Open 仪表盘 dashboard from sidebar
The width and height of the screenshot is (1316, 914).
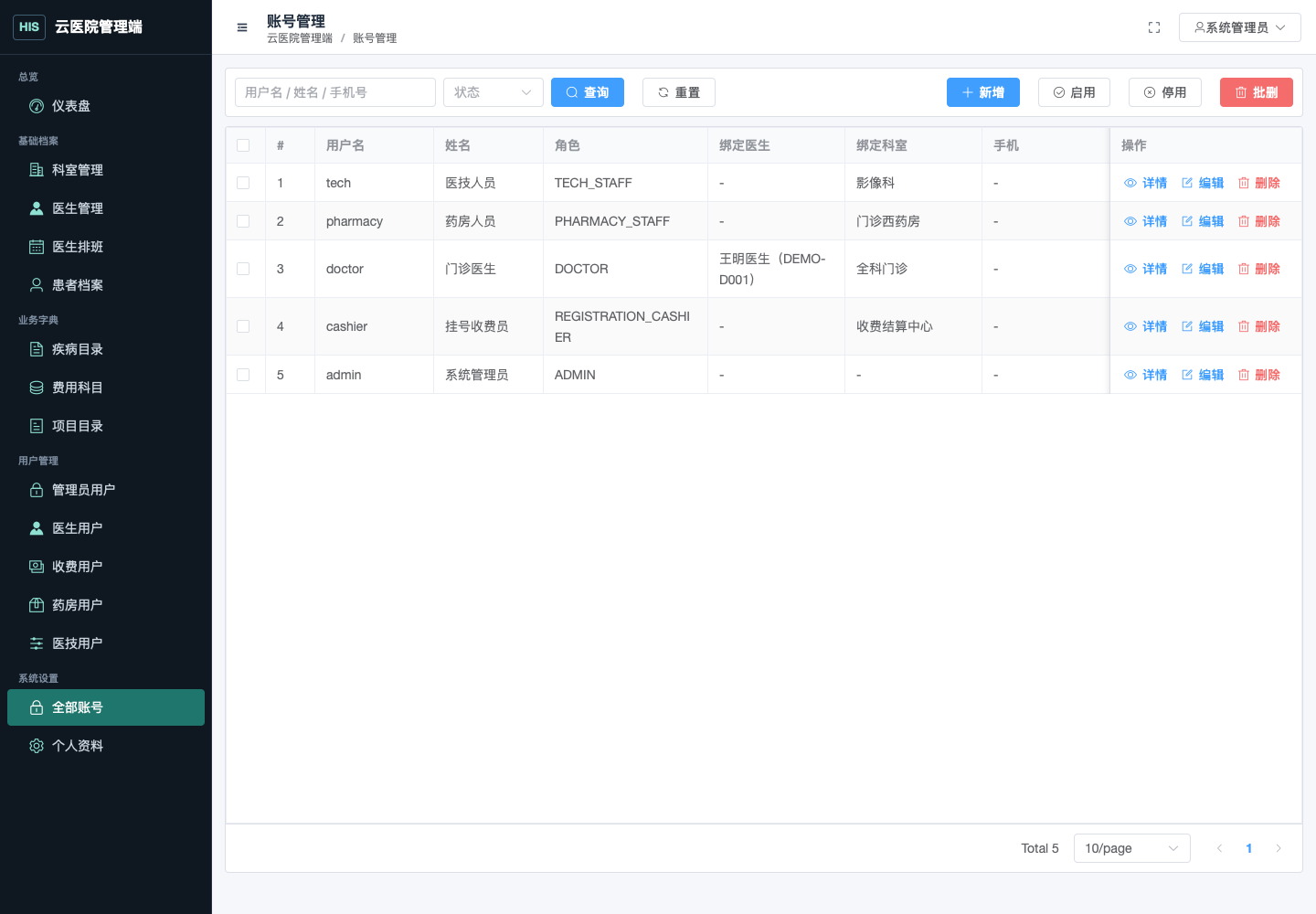point(106,106)
